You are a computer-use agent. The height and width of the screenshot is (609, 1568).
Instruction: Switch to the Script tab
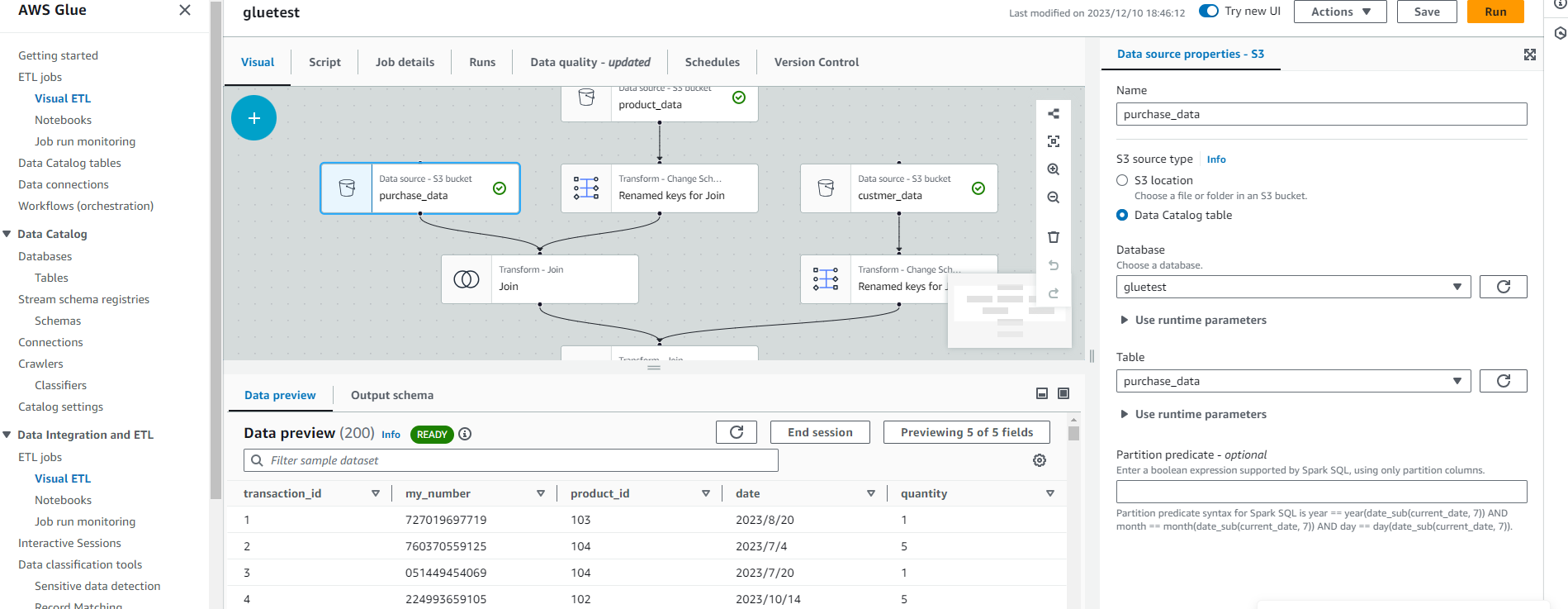324,62
